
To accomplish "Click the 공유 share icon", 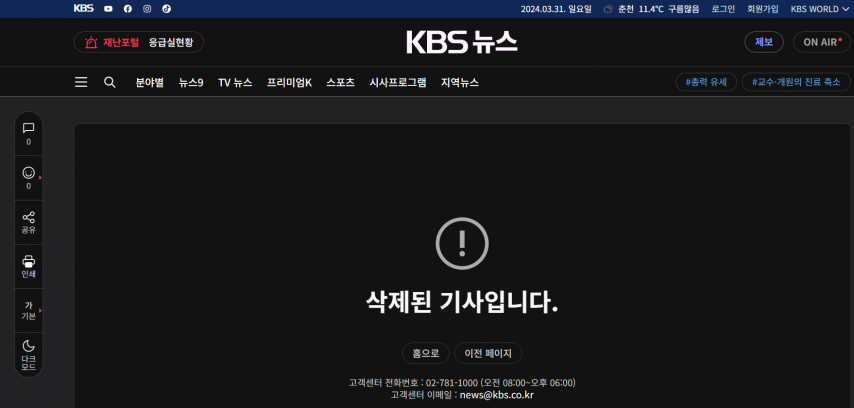I will (x=28, y=222).
